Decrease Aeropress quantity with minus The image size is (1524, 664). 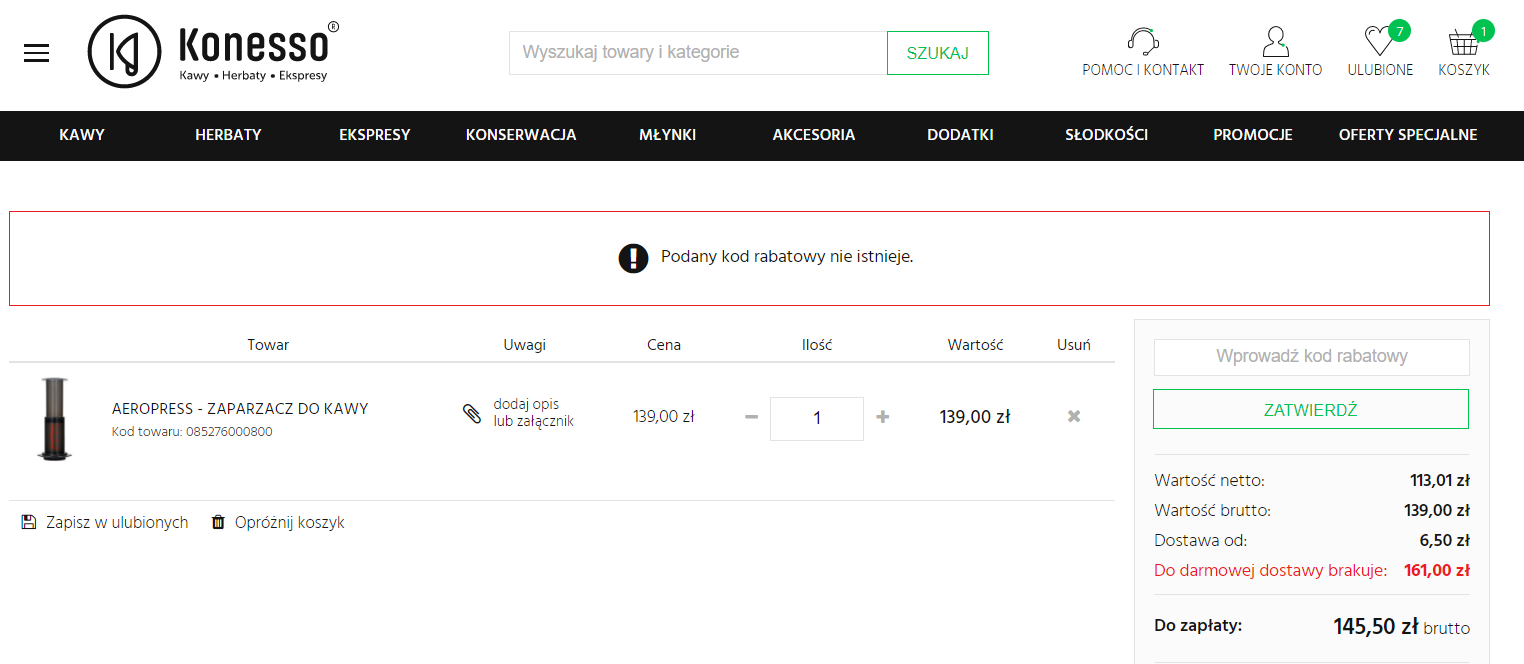[x=752, y=417]
